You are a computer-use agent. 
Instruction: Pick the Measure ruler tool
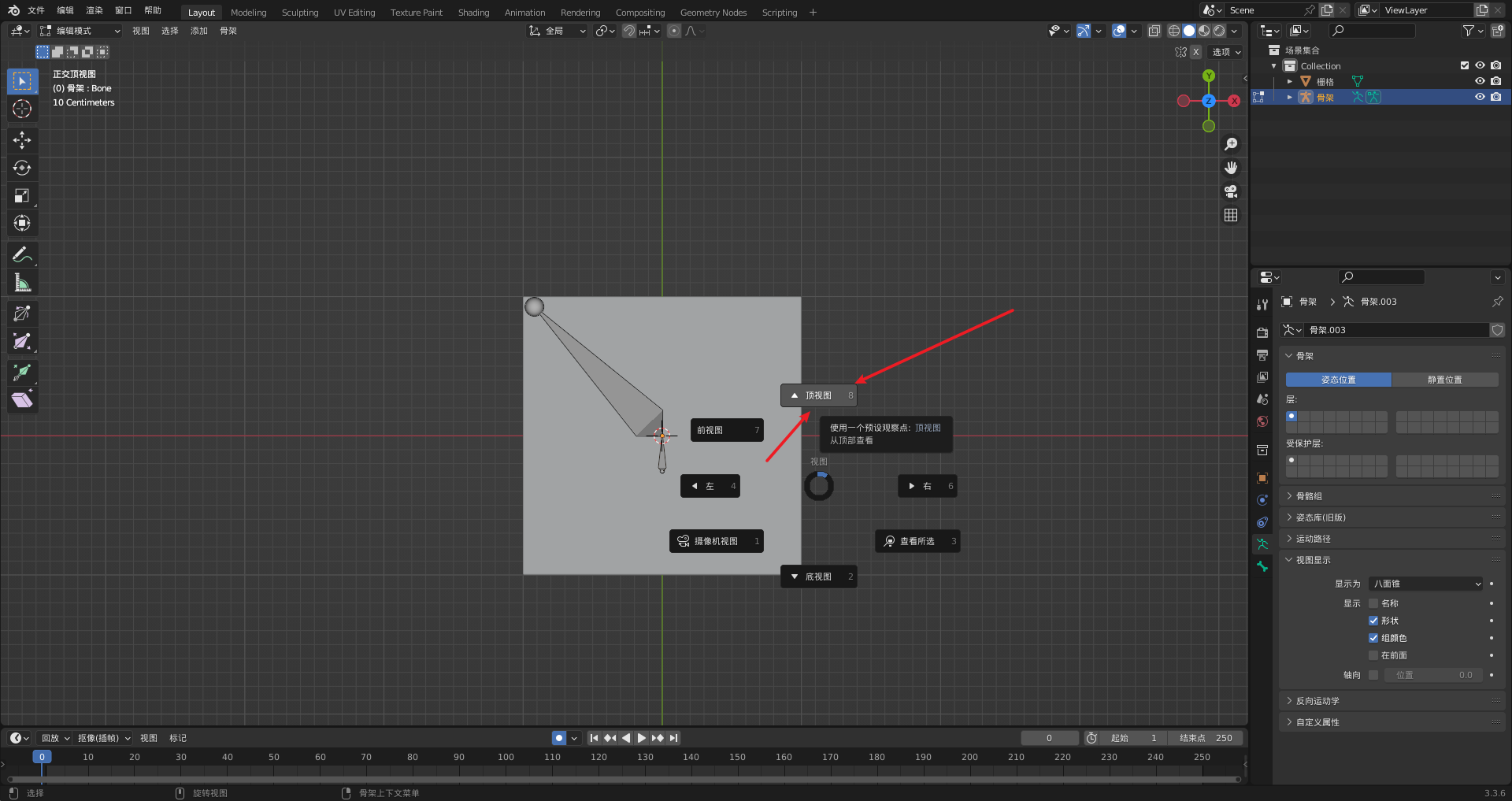[x=22, y=282]
